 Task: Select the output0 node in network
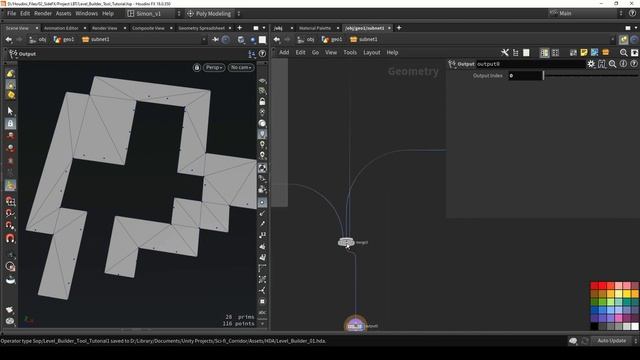click(x=355, y=326)
